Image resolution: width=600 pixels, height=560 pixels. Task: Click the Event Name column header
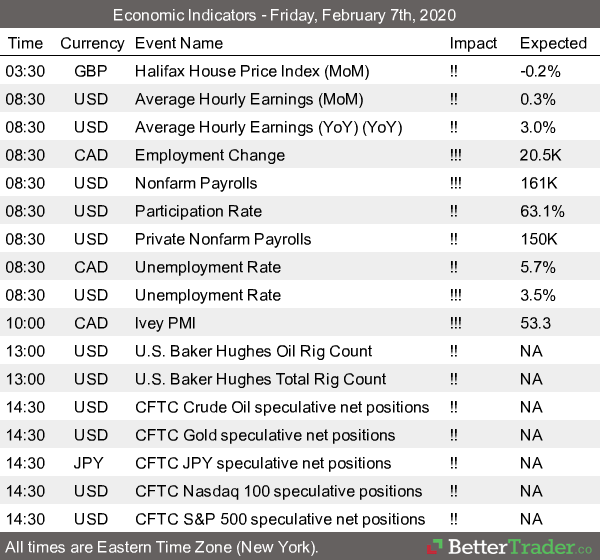pyautogui.click(x=180, y=43)
